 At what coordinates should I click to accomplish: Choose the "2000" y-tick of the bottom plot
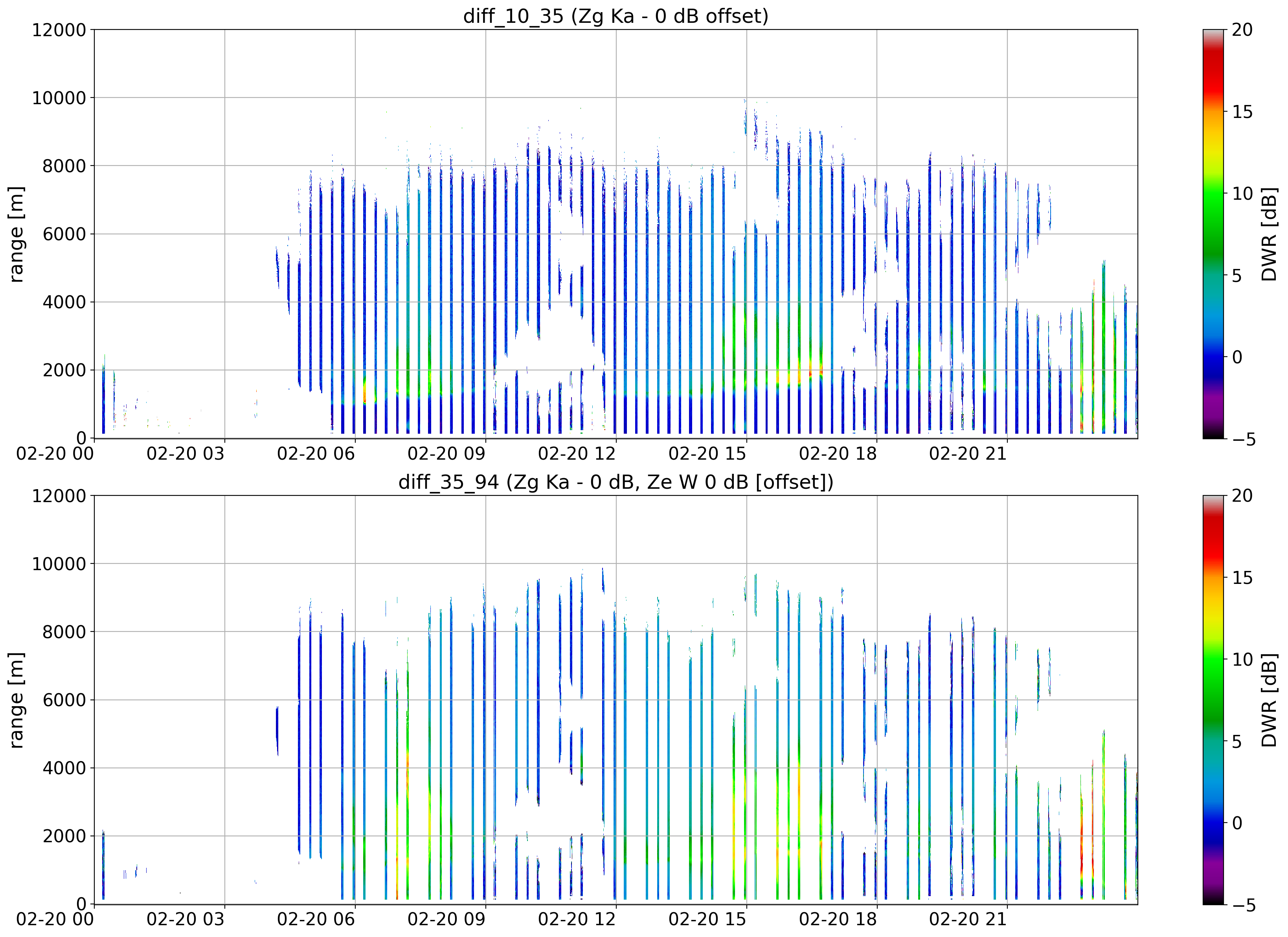[x=65, y=836]
